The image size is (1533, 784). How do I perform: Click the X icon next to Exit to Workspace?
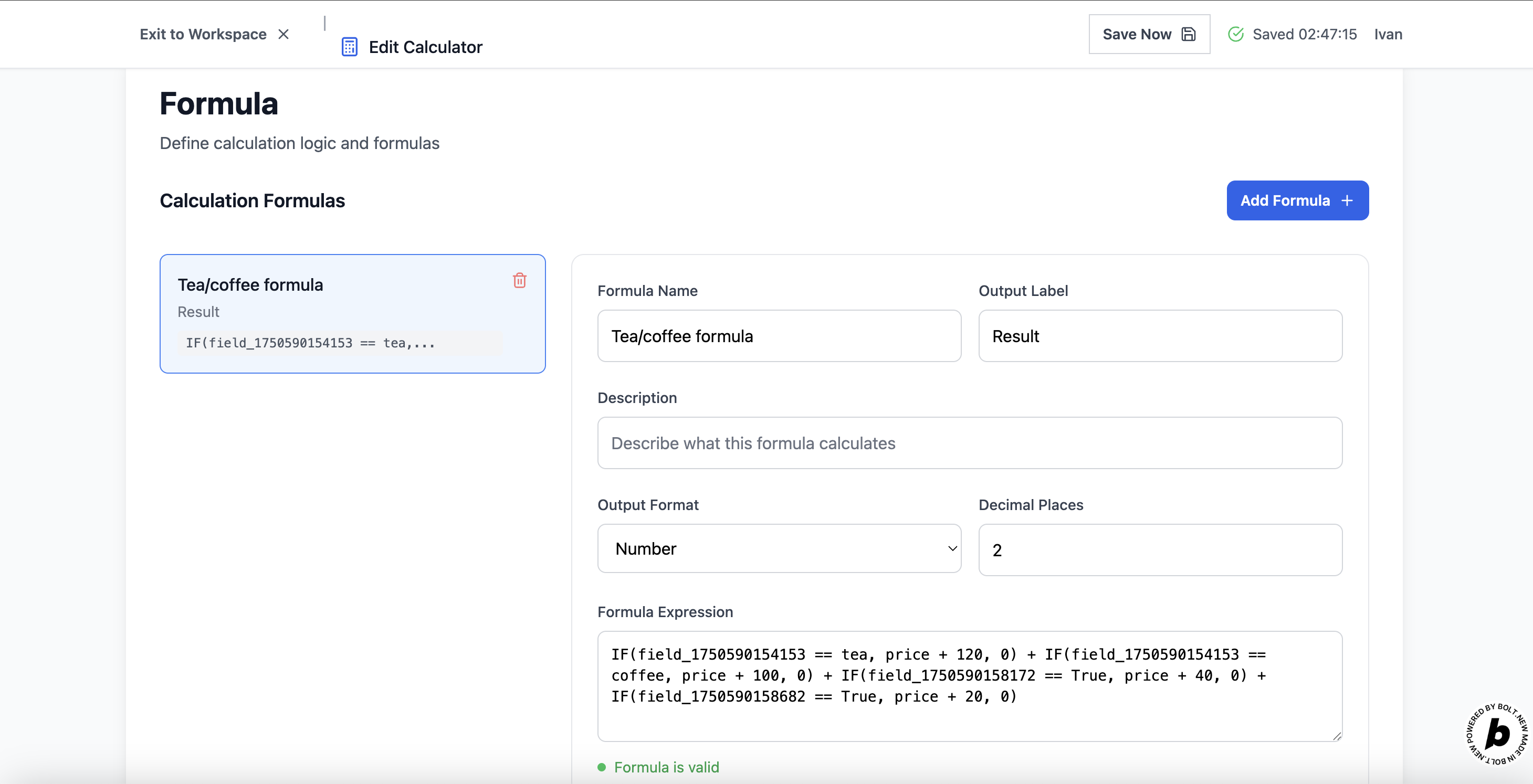click(283, 34)
